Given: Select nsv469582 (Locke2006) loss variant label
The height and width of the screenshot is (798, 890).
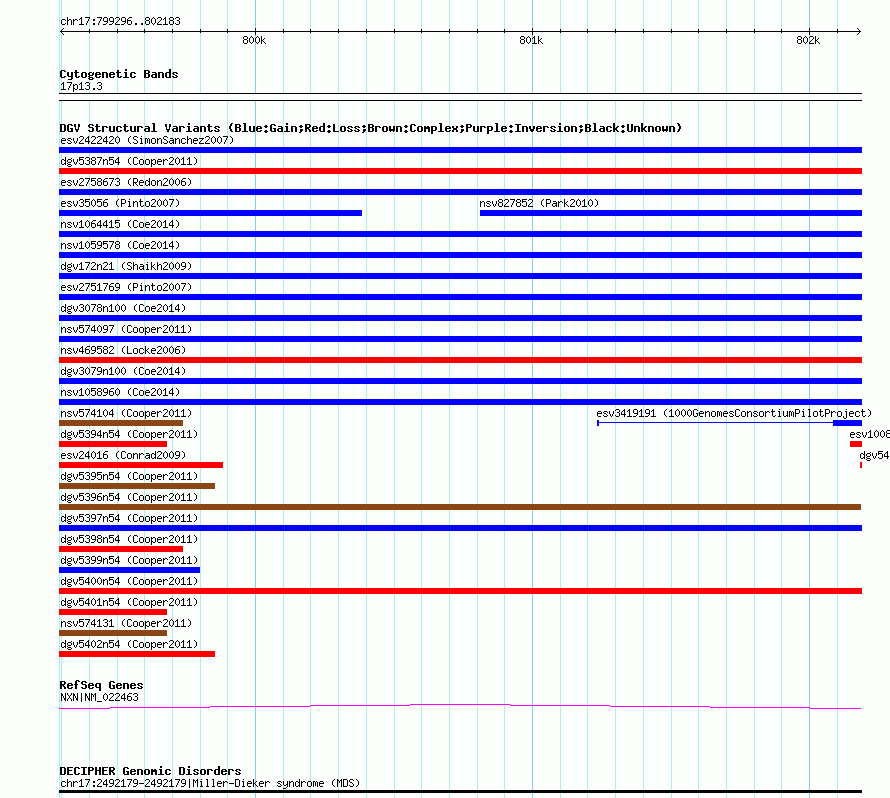Looking at the screenshot, I should click(x=123, y=350).
